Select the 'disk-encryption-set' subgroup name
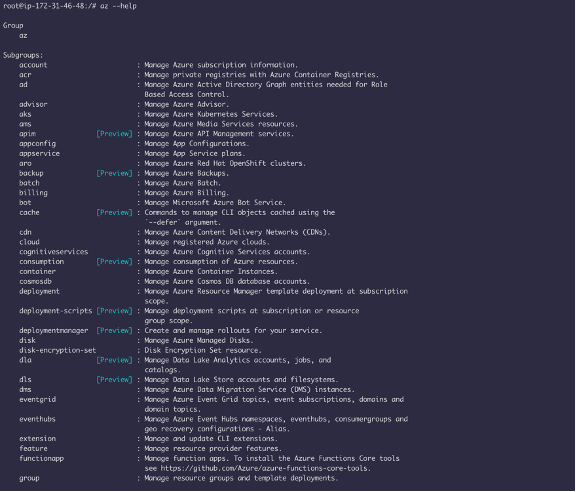 click(x=58, y=350)
